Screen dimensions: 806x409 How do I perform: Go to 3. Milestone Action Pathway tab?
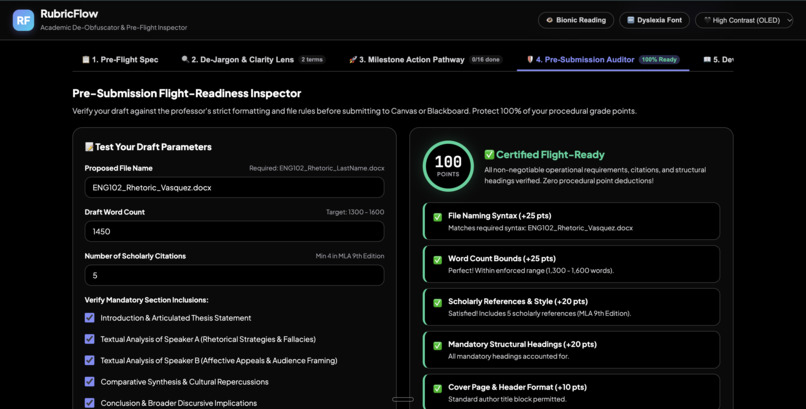[x=425, y=60]
